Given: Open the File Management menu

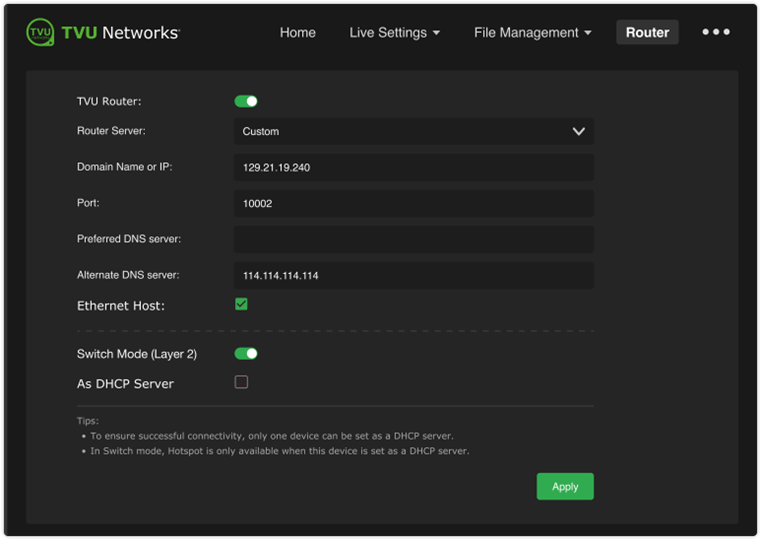Looking at the screenshot, I should point(532,33).
